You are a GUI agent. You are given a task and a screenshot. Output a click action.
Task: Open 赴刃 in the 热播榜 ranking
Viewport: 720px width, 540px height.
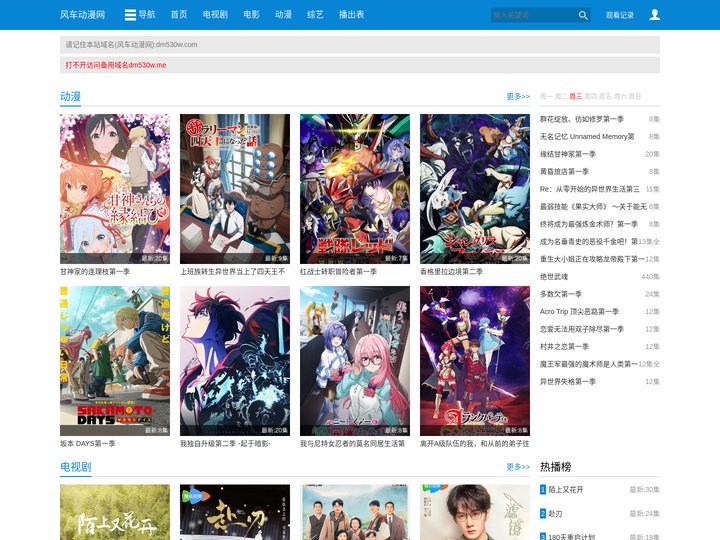pyautogui.click(x=555, y=514)
